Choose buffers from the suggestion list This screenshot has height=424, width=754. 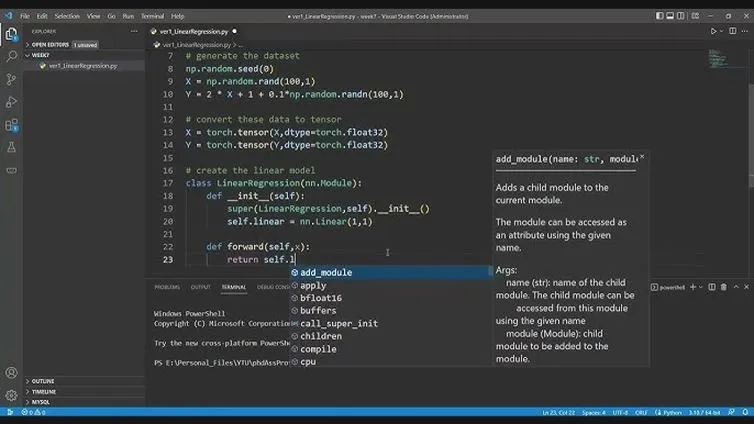point(391,311)
